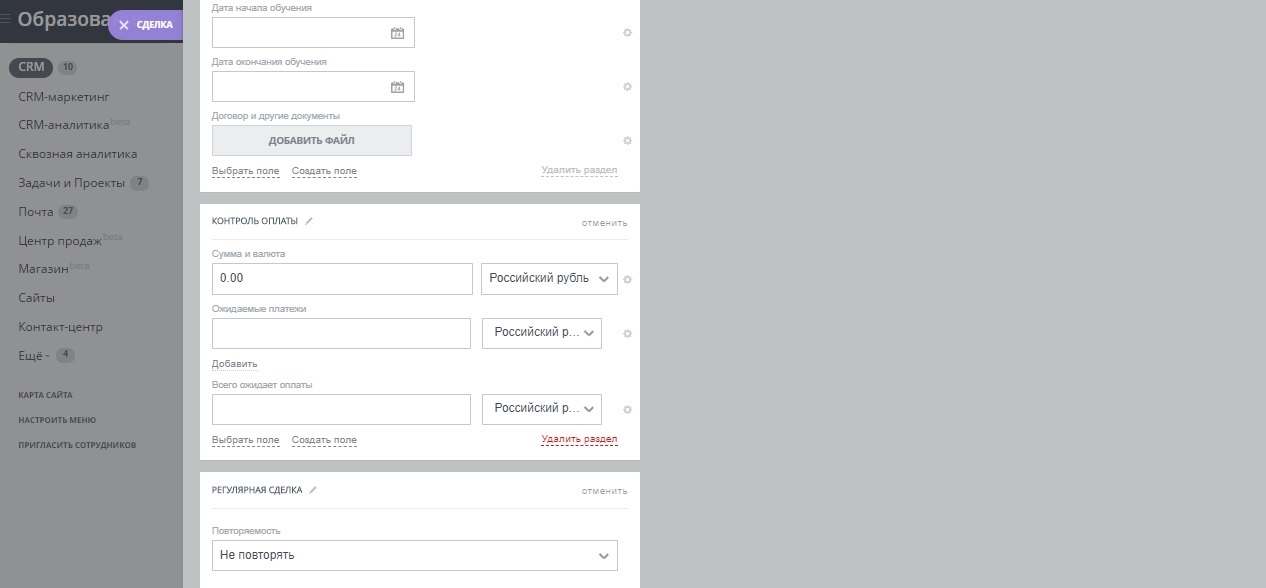Open gear settings for Всего ожидает оплаты field

click(627, 410)
